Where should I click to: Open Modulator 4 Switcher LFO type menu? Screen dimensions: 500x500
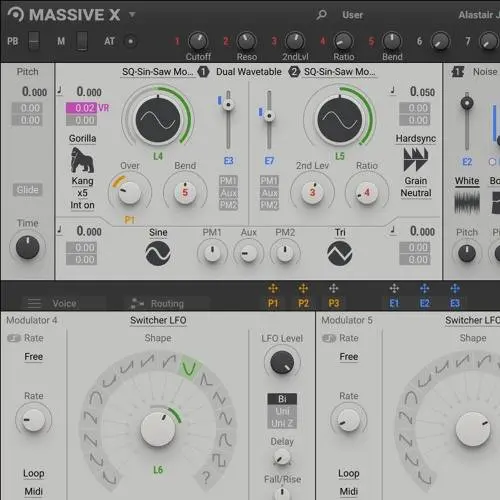coord(158,320)
